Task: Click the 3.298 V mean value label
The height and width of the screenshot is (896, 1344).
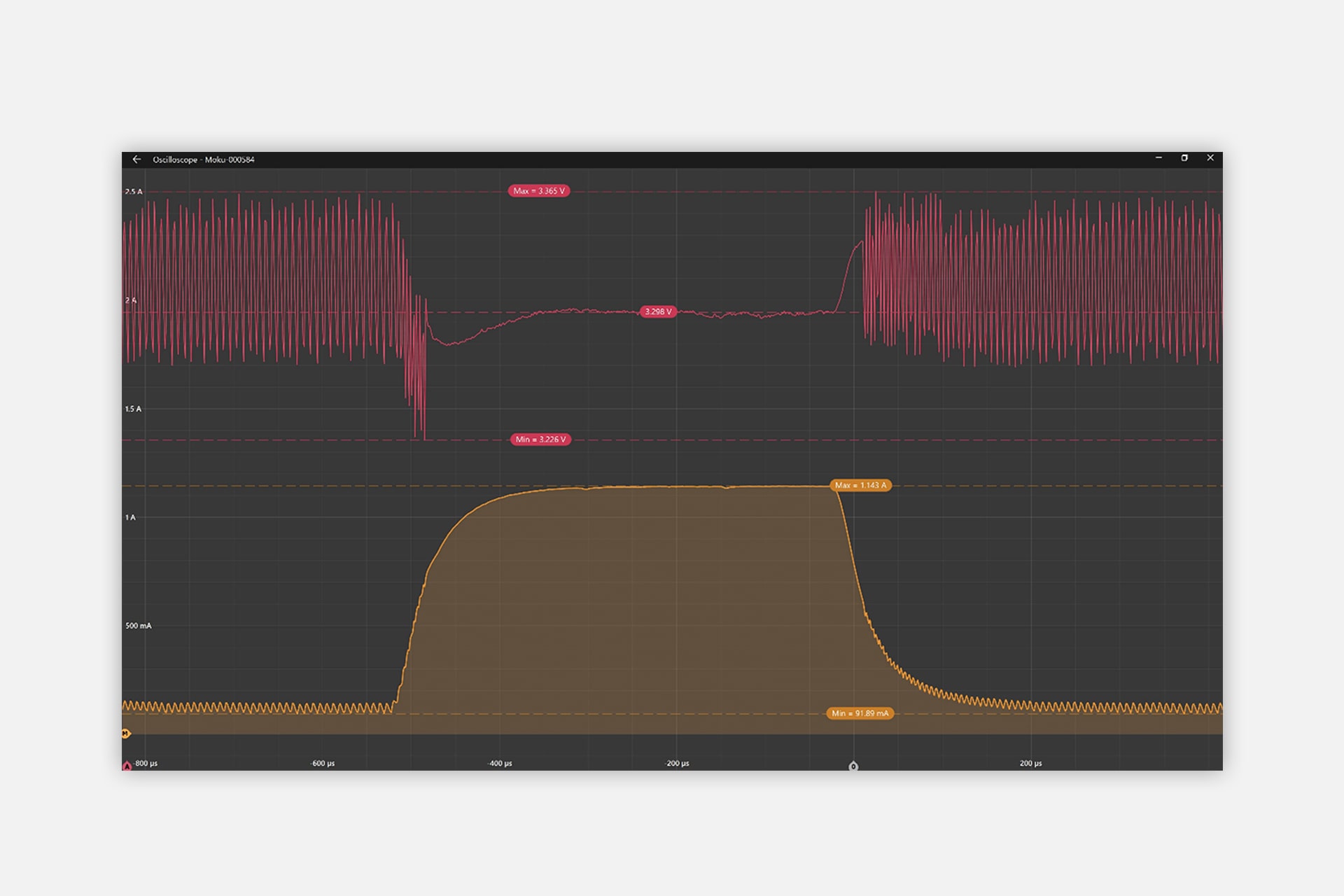Action: [x=658, y=313]
